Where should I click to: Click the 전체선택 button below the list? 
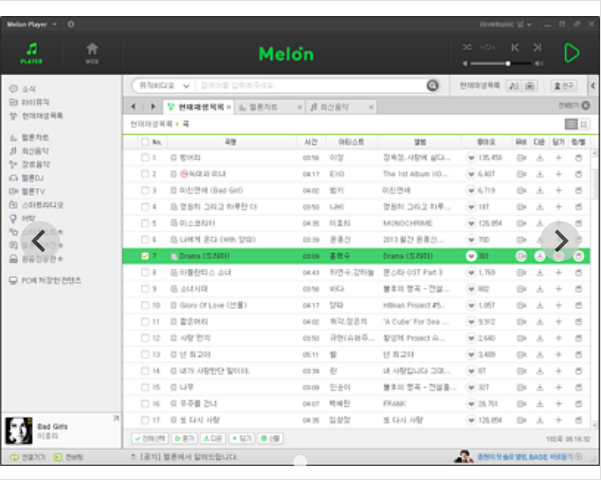(x=150, y=438)
